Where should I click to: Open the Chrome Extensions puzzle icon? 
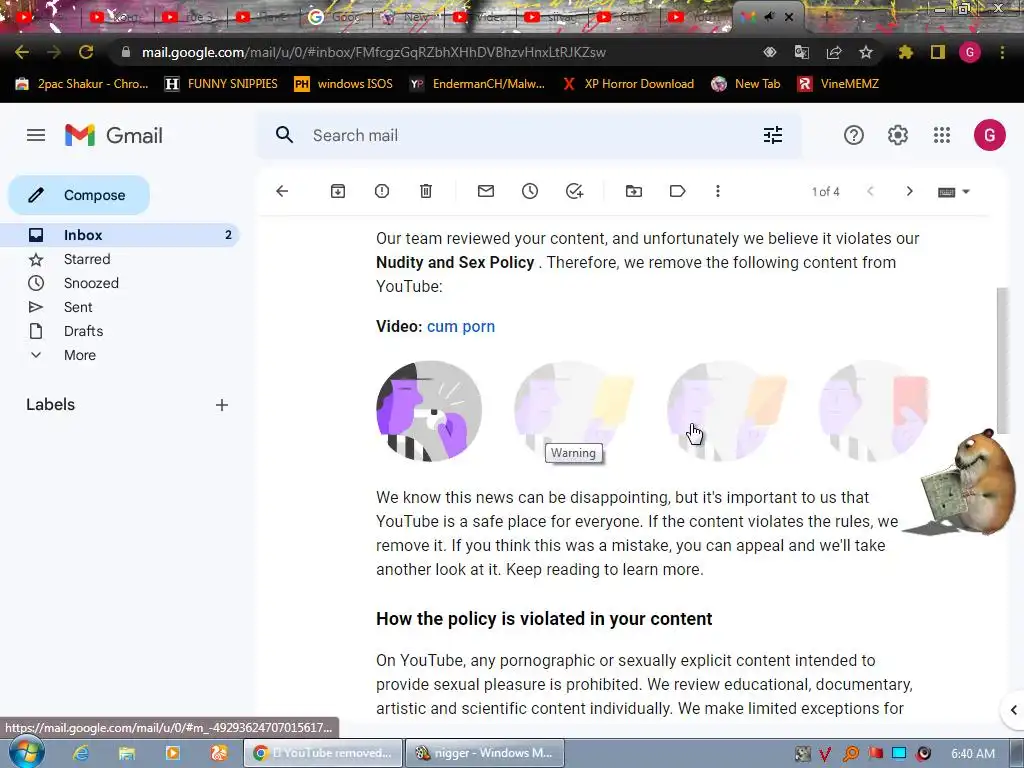click(x=906, y=52)
